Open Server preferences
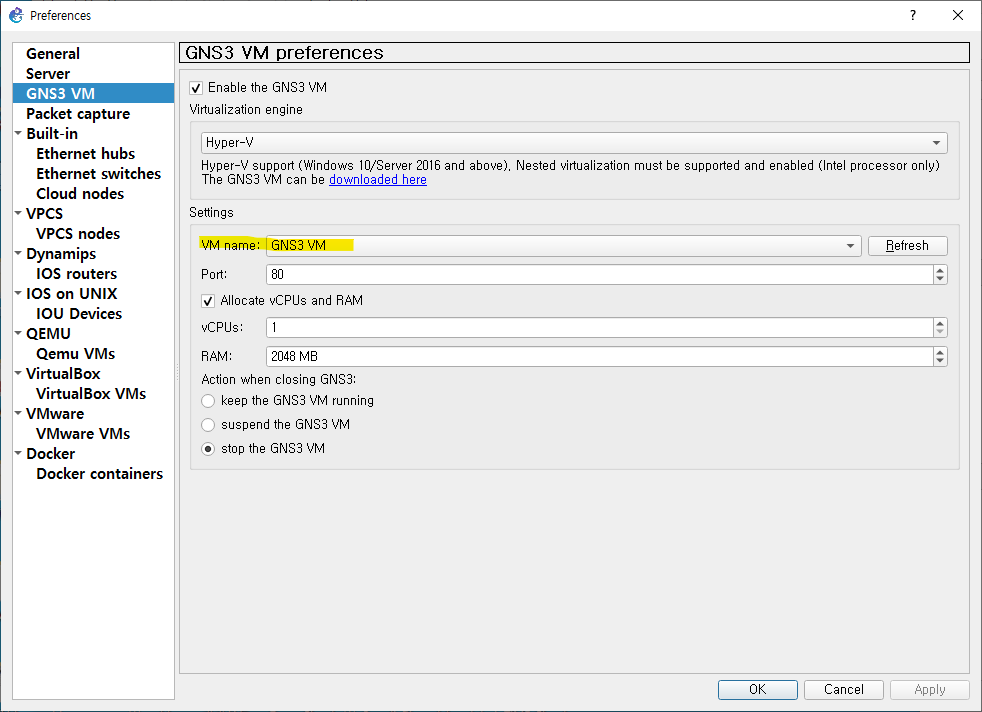Viewport: 982px width, 712px height. click(48, 74)
